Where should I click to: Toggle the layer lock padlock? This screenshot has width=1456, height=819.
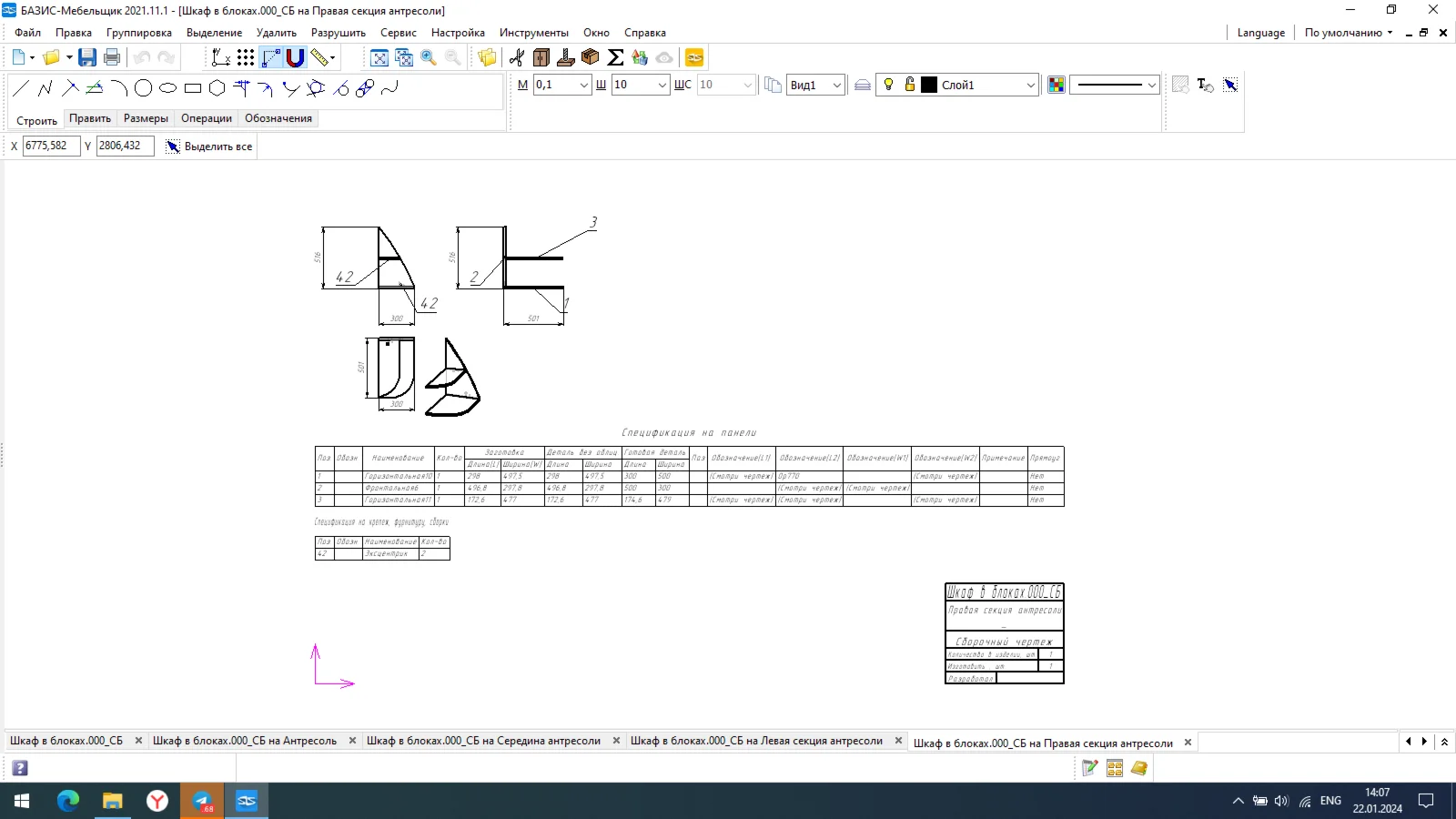coord(909,85)
